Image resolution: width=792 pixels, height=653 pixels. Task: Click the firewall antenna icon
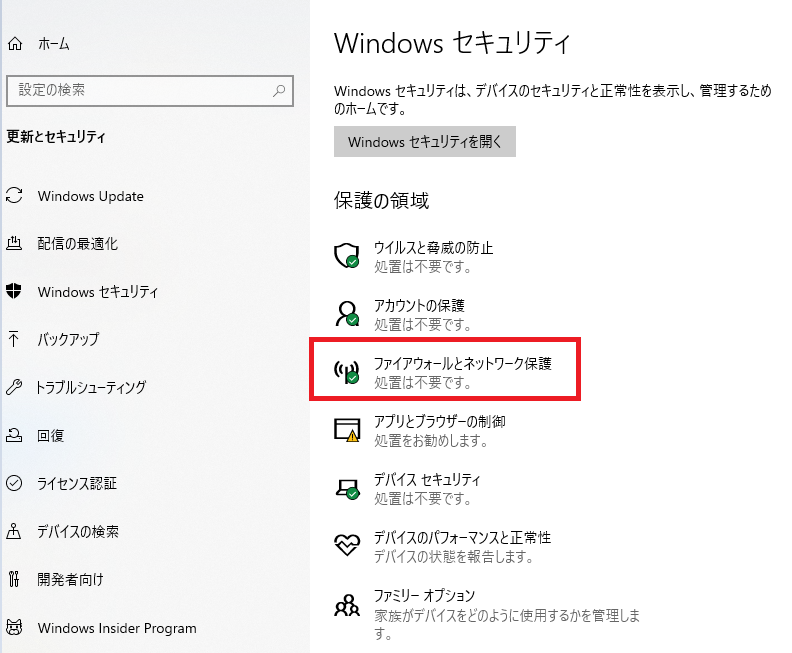point(346,372)
